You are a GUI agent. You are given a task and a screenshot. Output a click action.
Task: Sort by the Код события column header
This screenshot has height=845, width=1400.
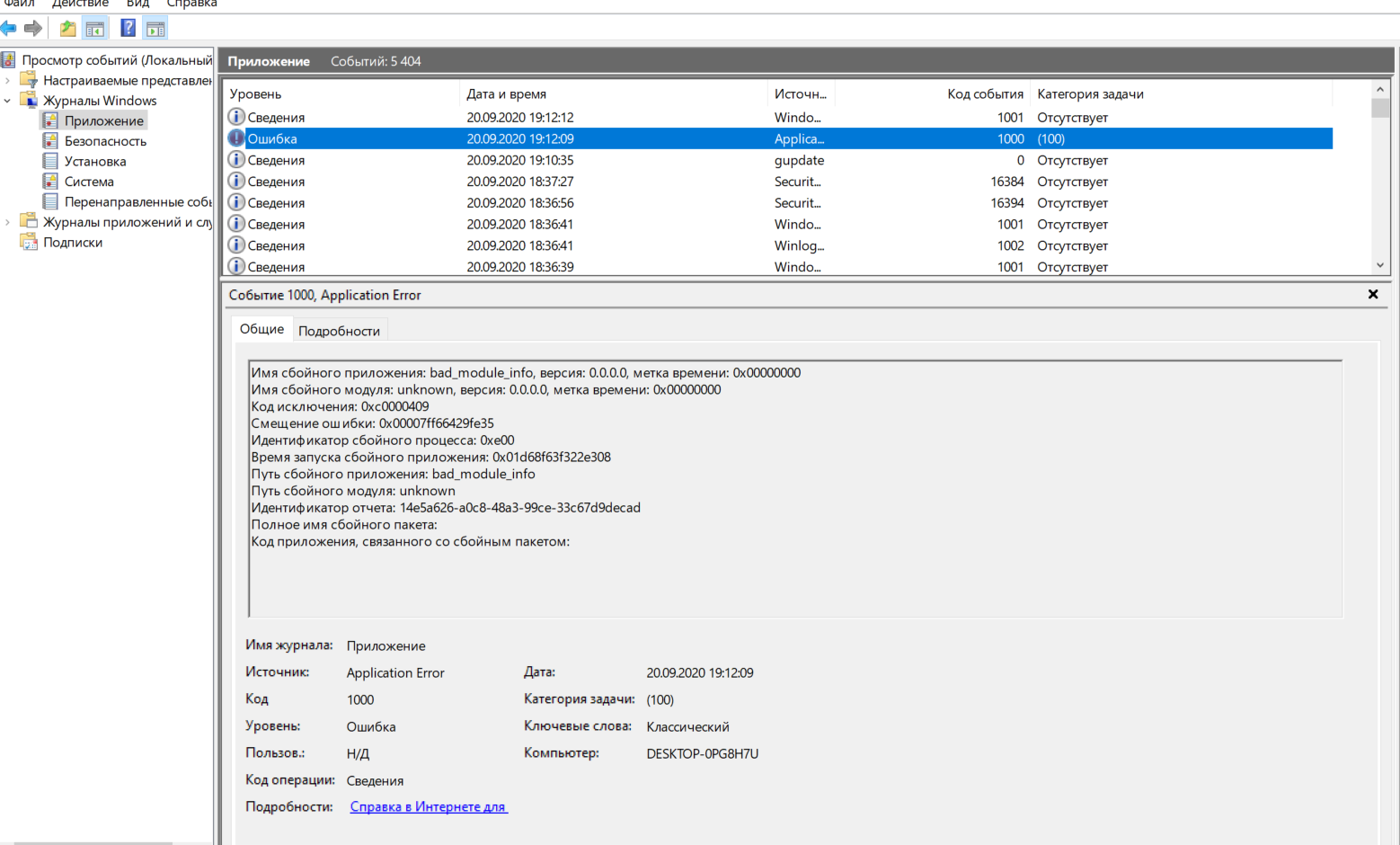click(933, 93)
